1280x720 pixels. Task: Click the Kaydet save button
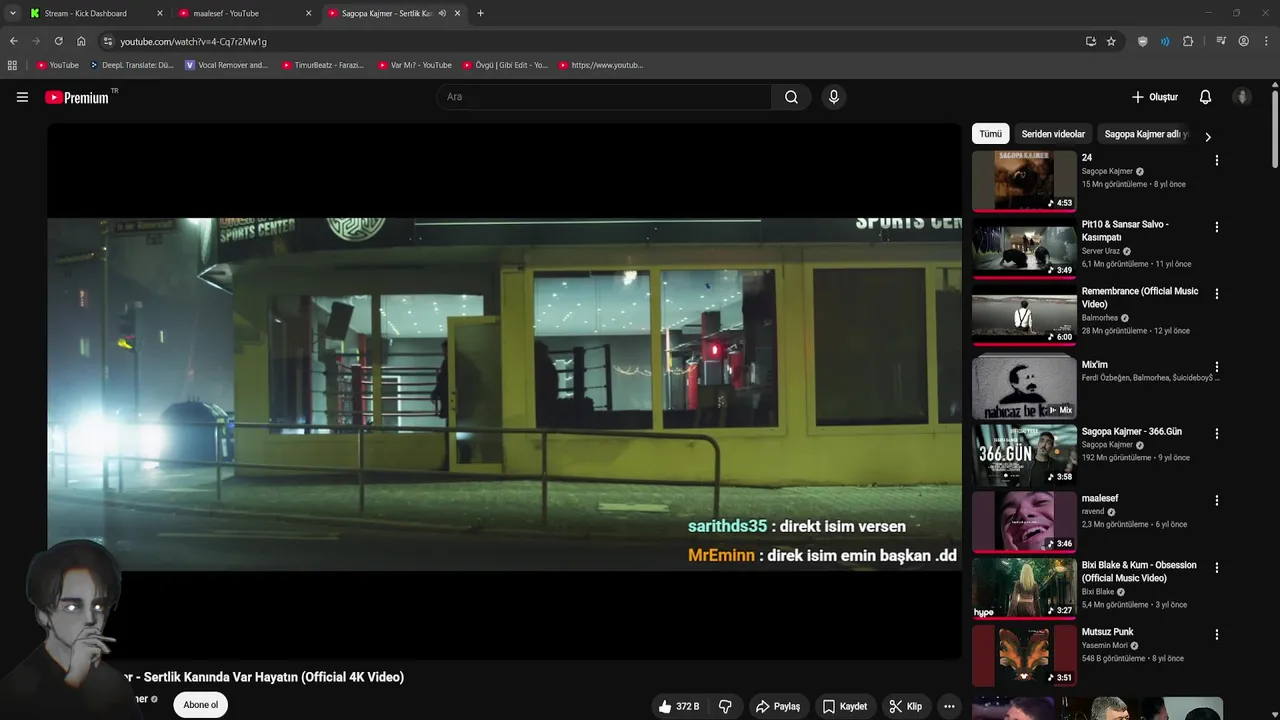tap(844, 706)
